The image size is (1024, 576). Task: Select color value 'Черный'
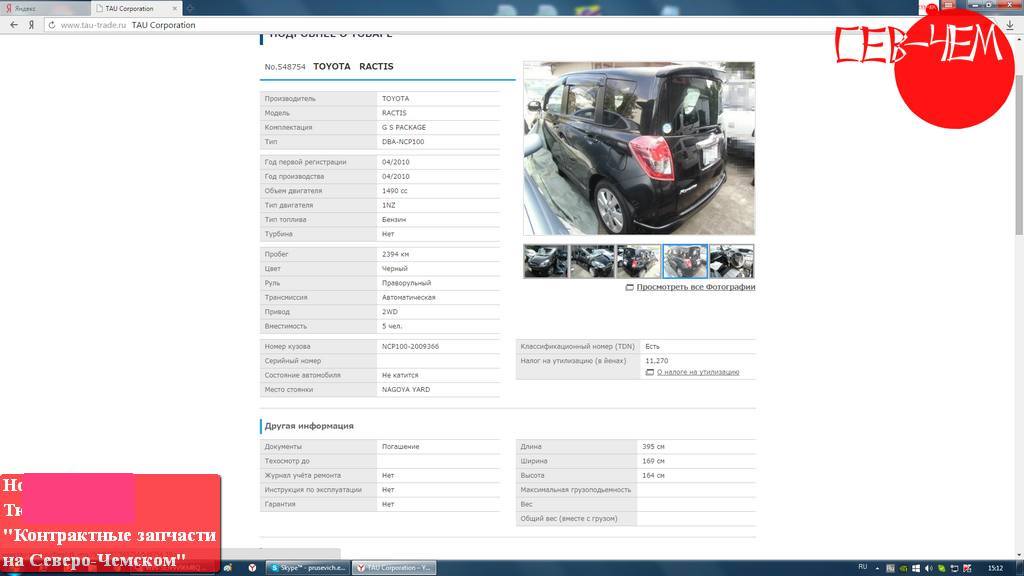394,268
